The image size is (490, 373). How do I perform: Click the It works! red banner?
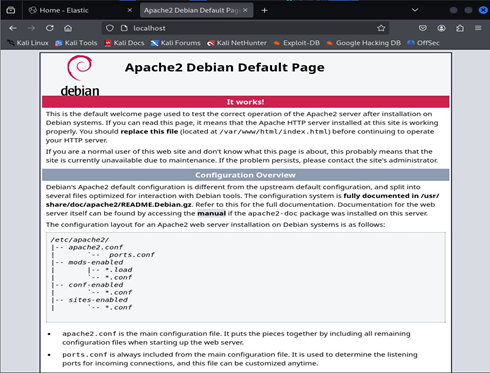pyautogui.click(x=246, y=102)
